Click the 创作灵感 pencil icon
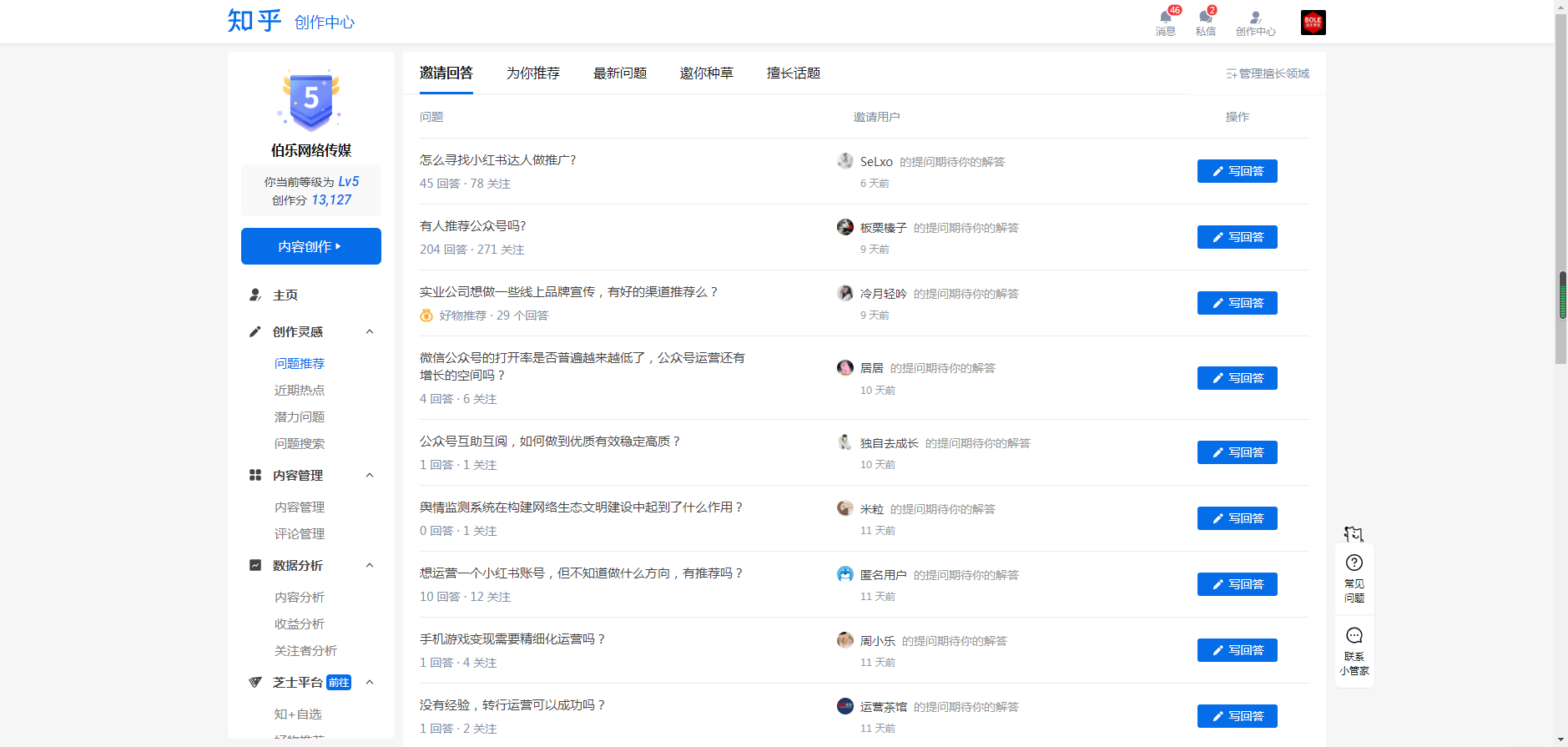 click(x=255, y=331)
